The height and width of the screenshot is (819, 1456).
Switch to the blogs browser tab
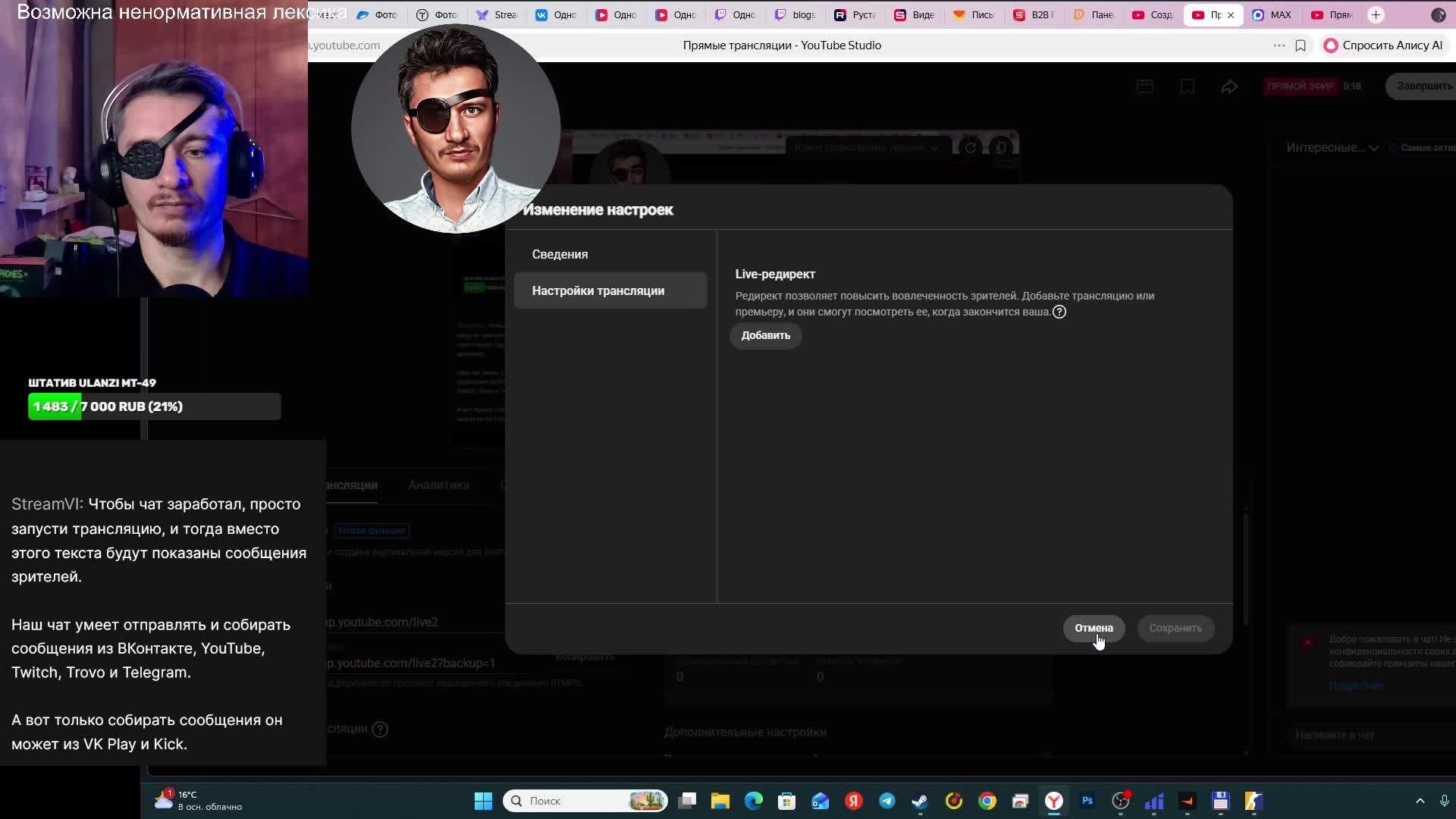pos(795,15)
